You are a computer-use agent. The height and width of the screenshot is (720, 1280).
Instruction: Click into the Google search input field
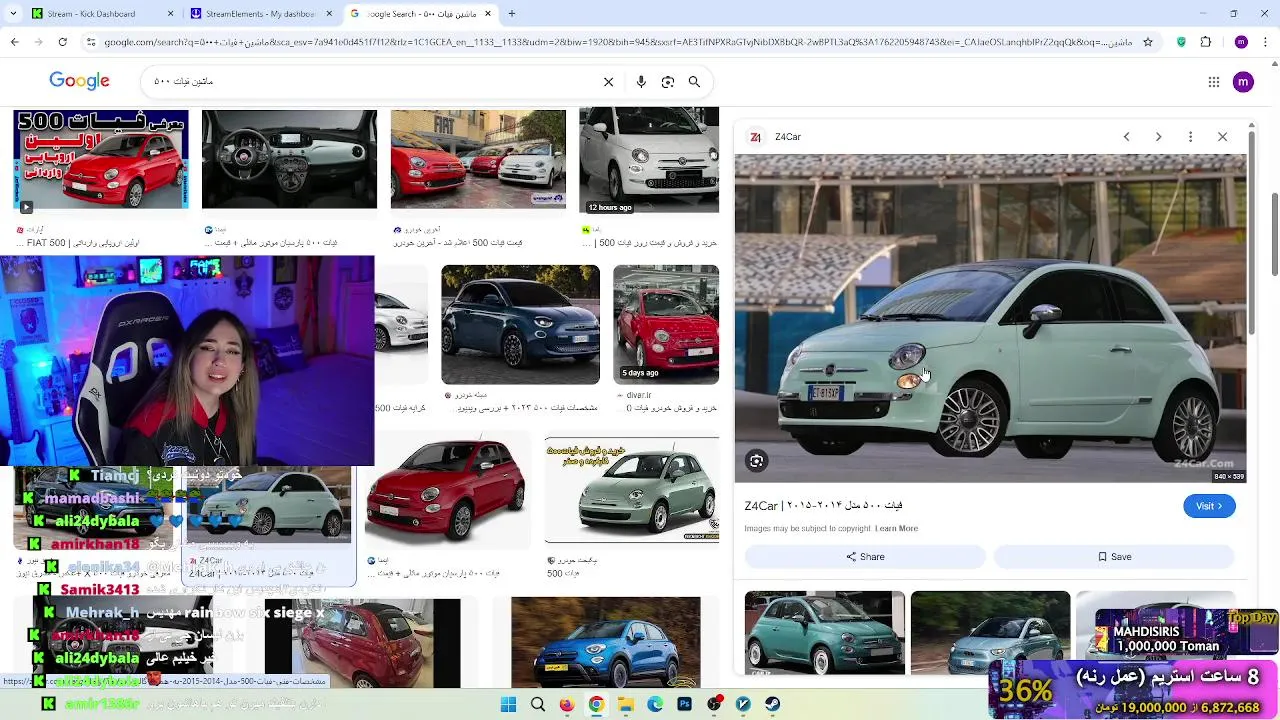tap(370, 82)
